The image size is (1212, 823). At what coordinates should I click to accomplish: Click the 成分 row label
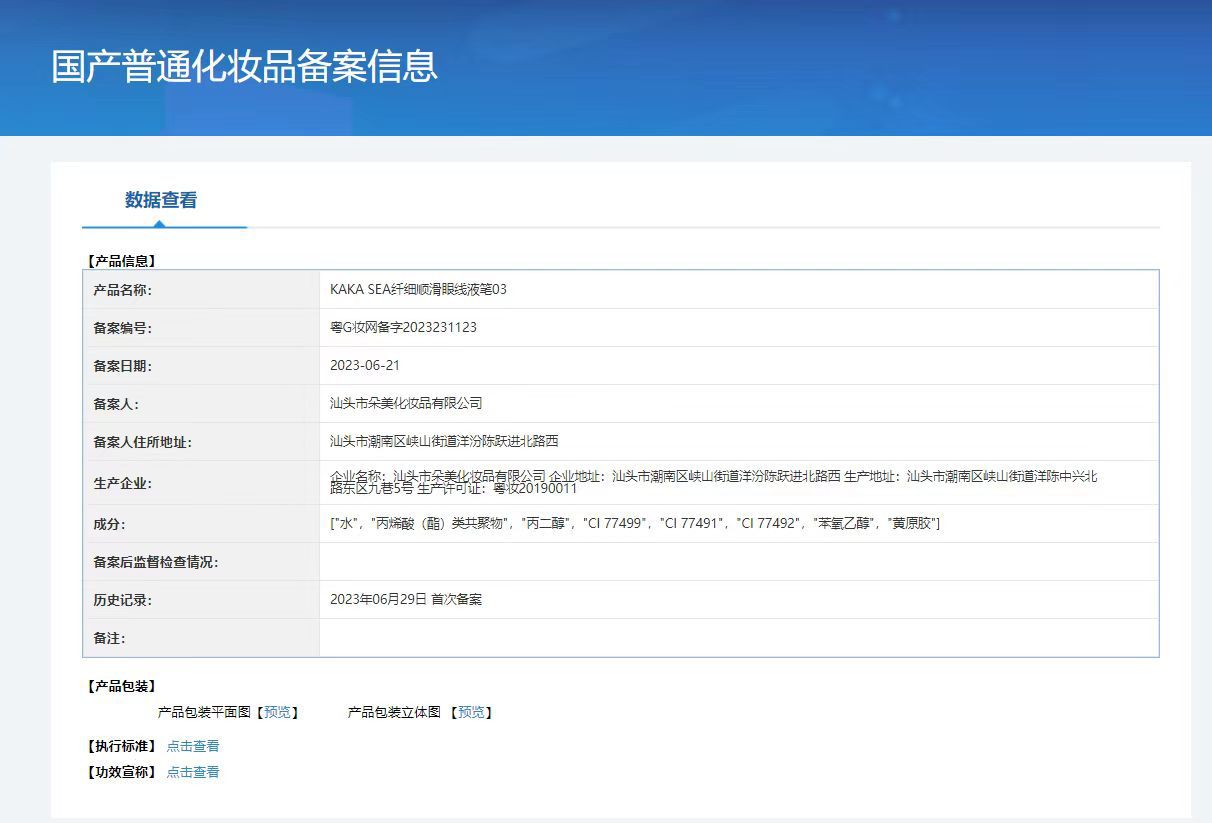pos(109,524)
